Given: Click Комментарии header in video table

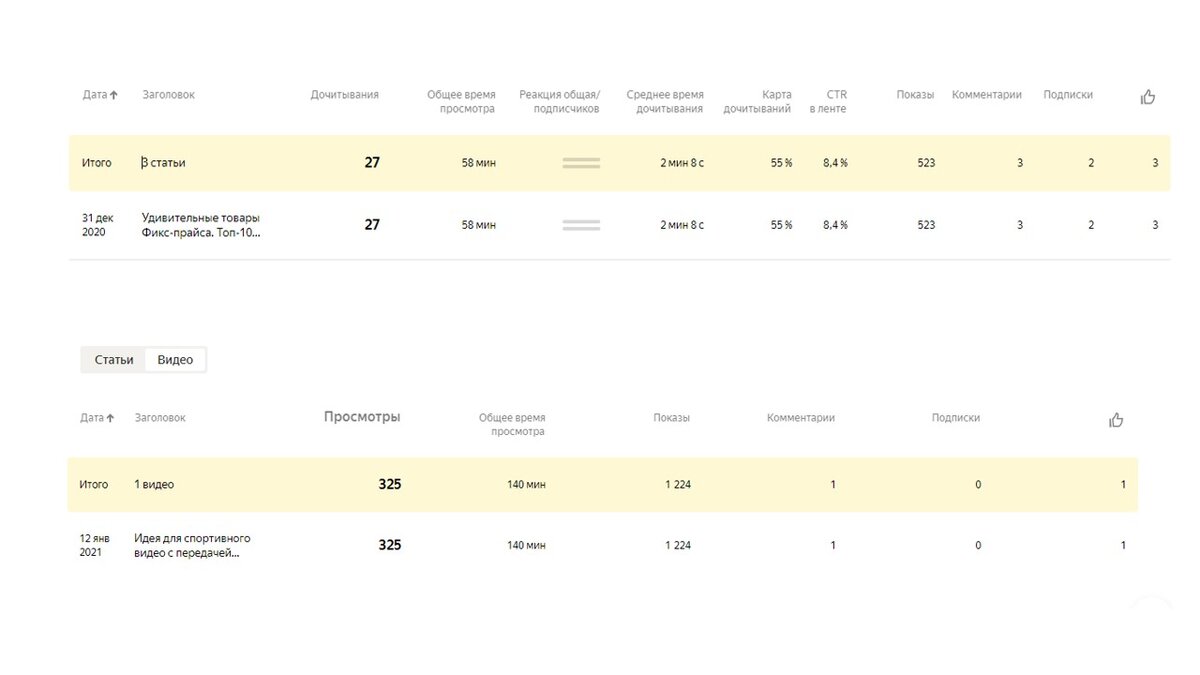Looking at the screenshot, I should tap(801, 418).
